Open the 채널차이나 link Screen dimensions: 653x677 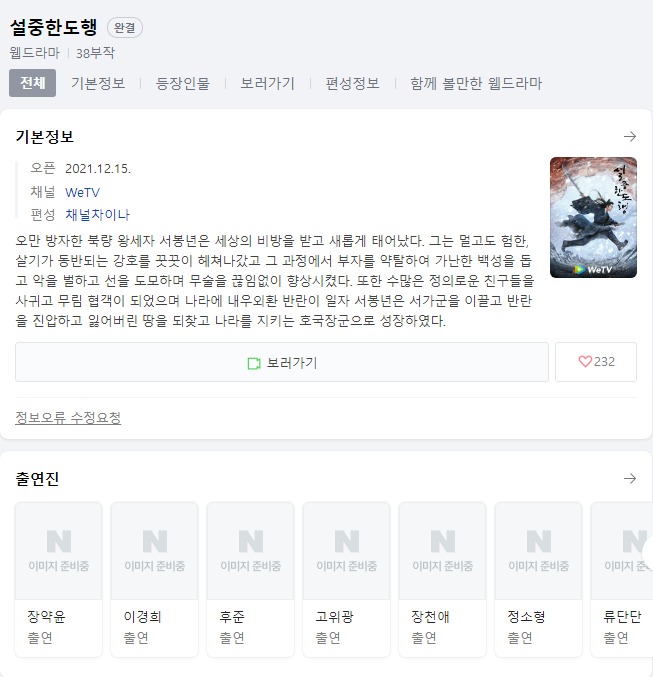click(x=98, y=215)
